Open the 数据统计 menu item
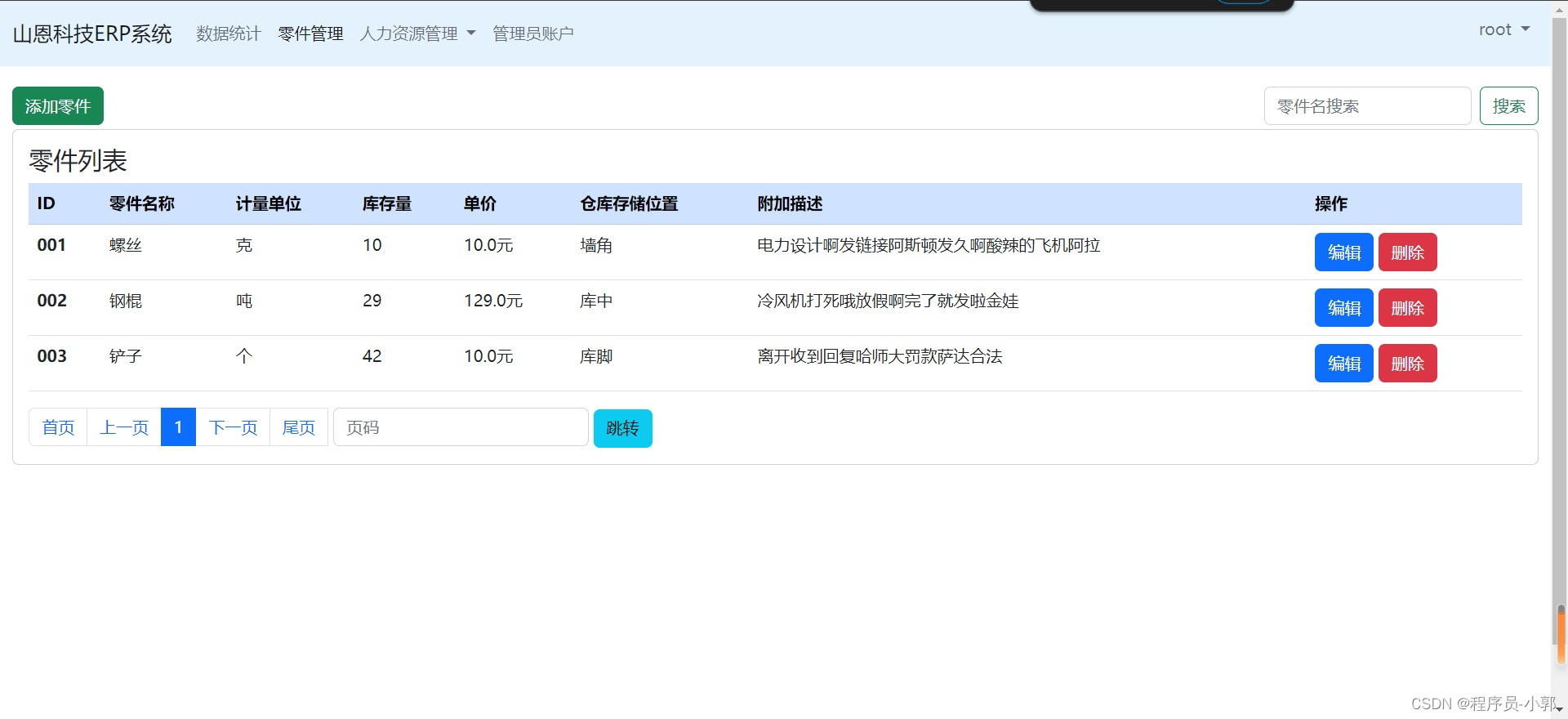 pyautogui.click(x=229, y=33)
